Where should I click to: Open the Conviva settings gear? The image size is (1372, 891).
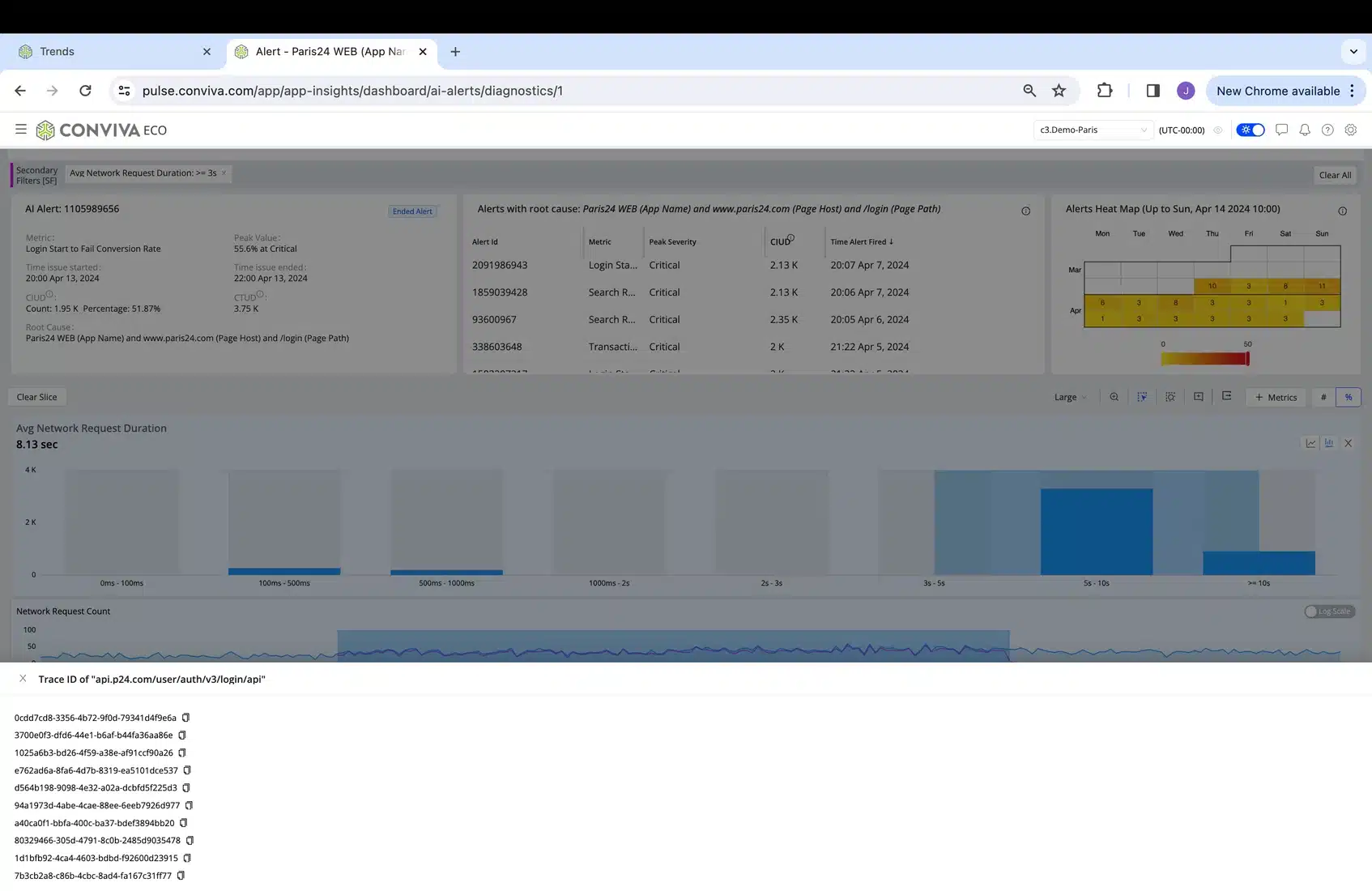[x=1350, y=130]
